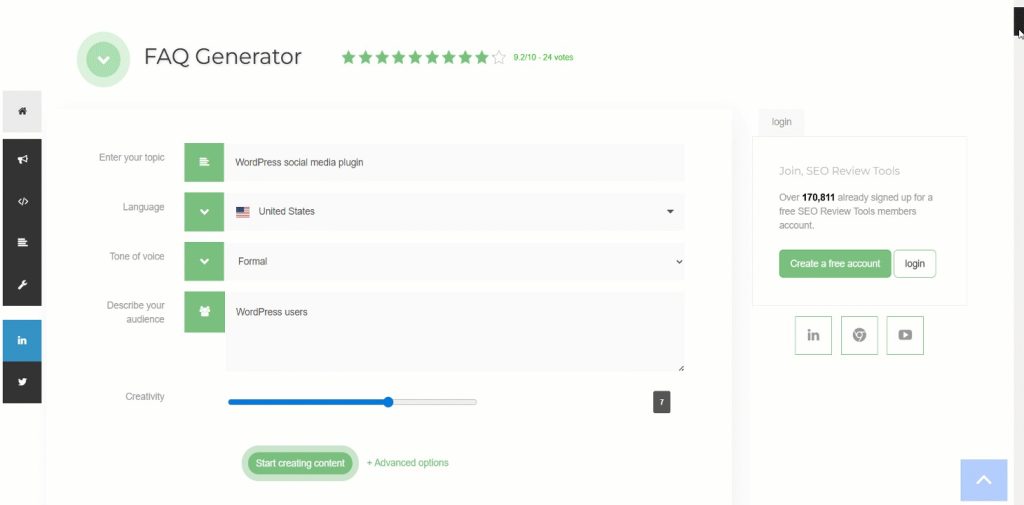The image size is (1024, 505).
Task: Open the YouTube icon below login box
Action: pos(905,335)
